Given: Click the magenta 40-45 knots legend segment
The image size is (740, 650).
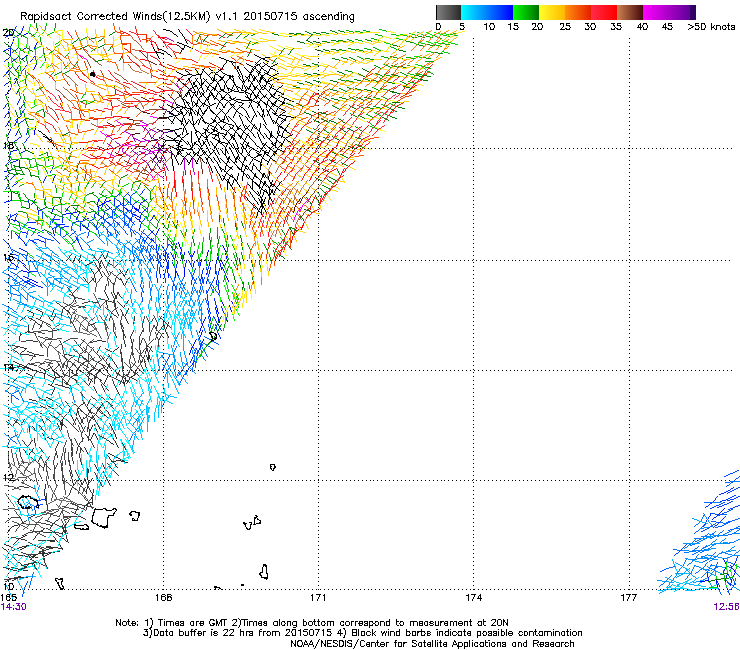Looking at the screenshot, I should coord(656,12).
